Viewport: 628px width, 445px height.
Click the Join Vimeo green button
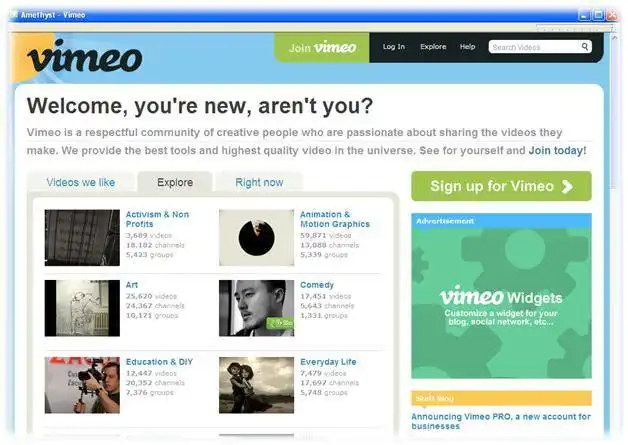pos(322,48)
